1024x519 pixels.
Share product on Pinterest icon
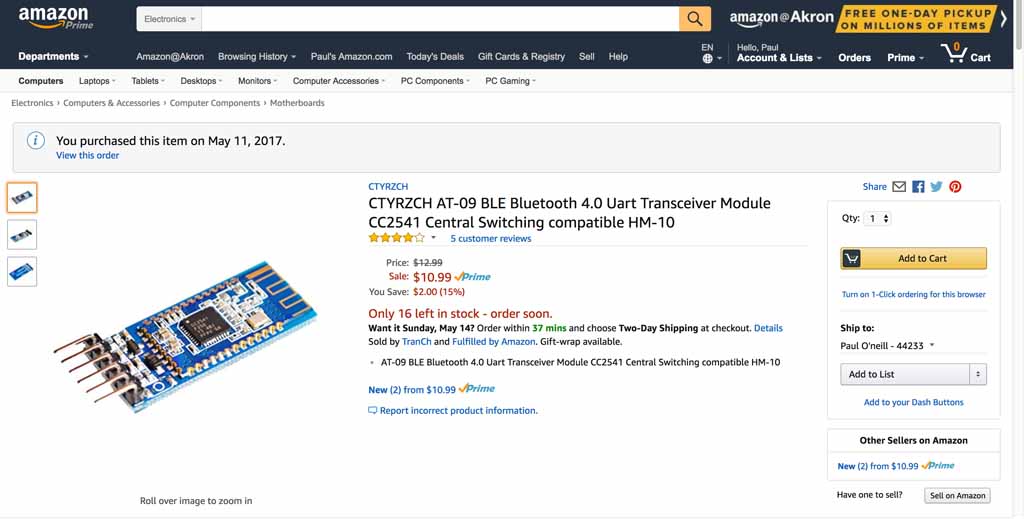(x=955, y=187)
